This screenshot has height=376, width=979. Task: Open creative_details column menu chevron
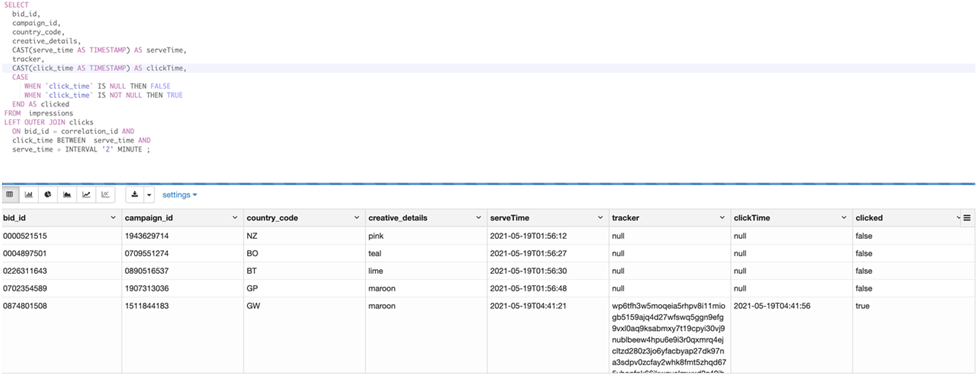pos(478,218)
